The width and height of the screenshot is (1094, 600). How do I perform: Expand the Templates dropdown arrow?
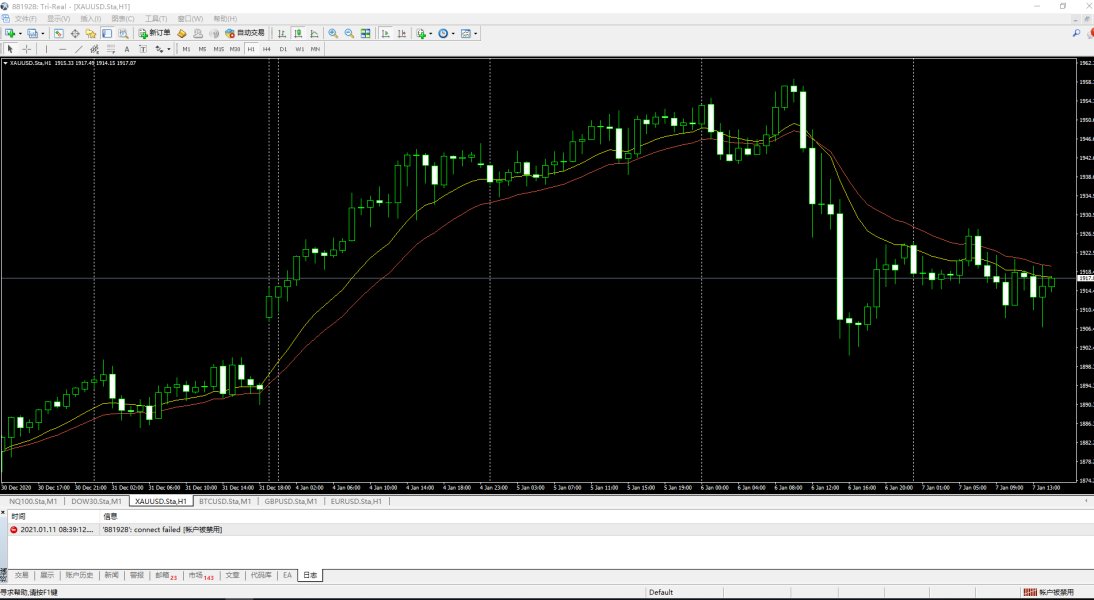tap(476, 33)
